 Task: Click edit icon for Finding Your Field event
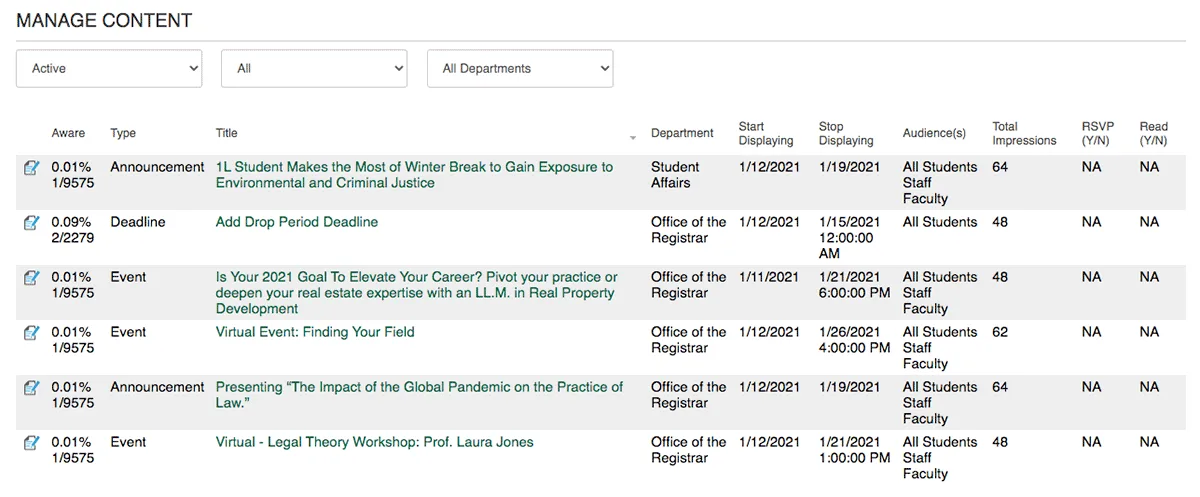[31, 333]
